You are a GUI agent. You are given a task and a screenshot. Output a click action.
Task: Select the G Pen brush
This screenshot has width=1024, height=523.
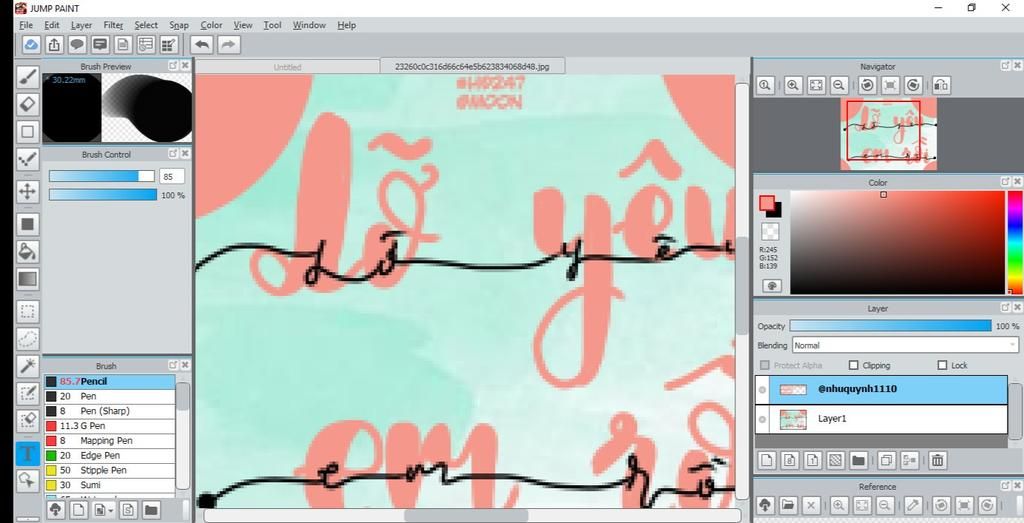(110, 426)
